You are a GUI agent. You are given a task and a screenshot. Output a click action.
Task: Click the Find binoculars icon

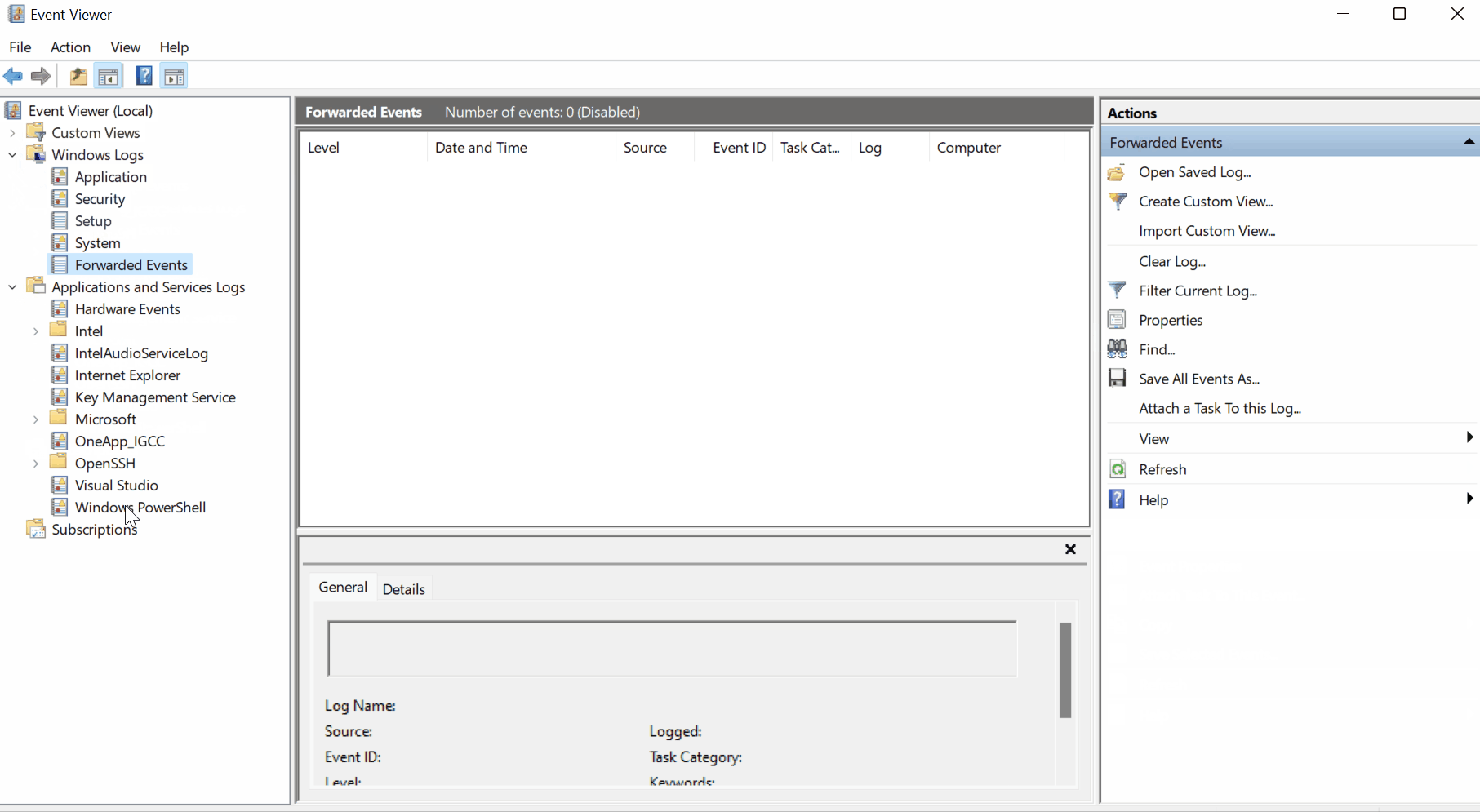pyautogui.click(x=1118, y=348)
